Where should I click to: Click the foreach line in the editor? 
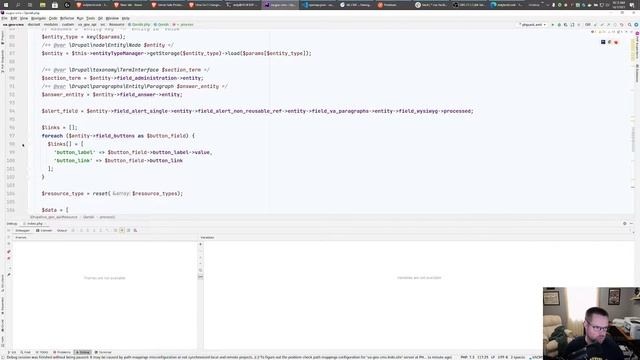click(x=118, y=136)
